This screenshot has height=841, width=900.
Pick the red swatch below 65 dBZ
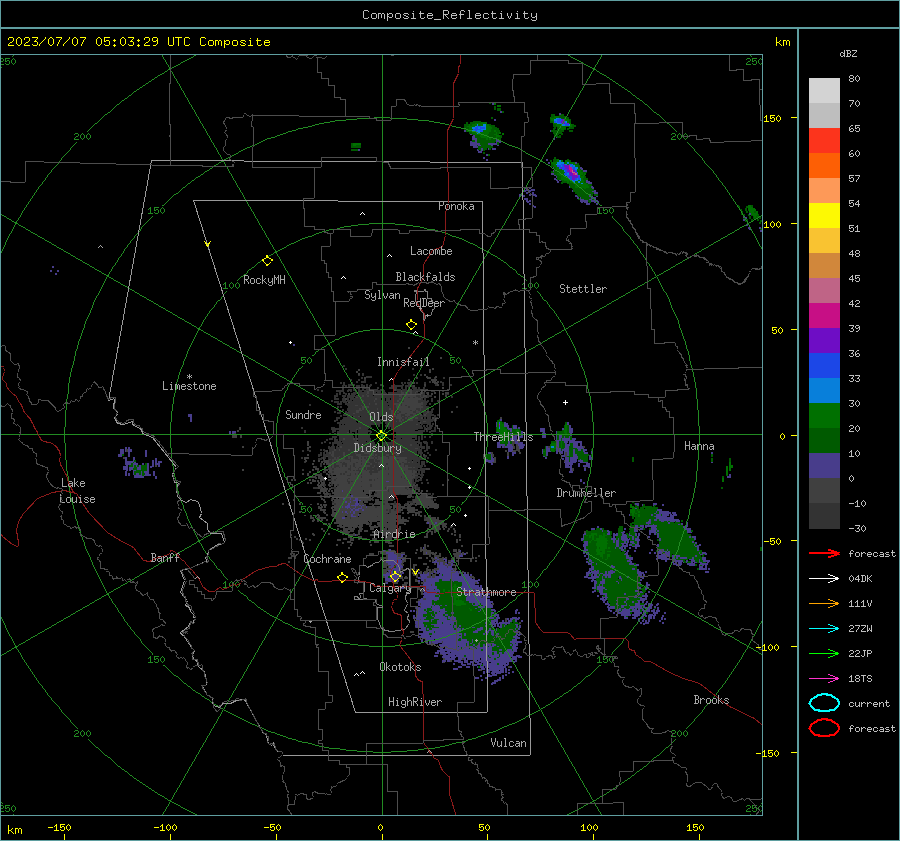[x=824, y=140]
